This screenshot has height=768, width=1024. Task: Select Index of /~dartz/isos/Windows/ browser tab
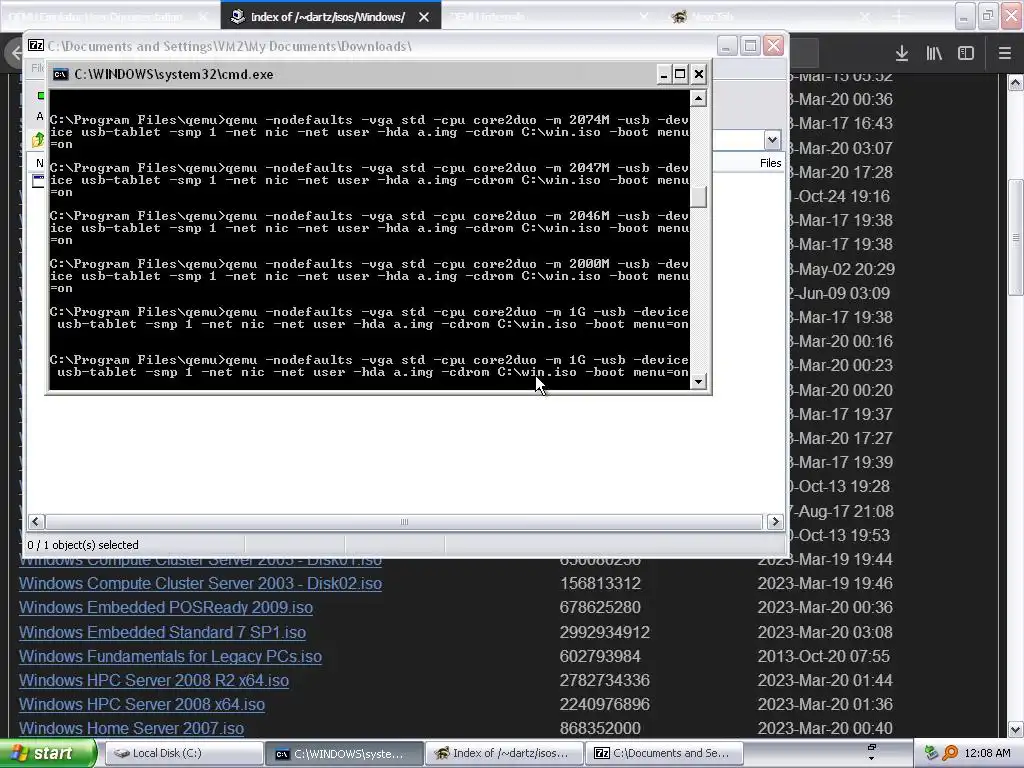(328, 17)
